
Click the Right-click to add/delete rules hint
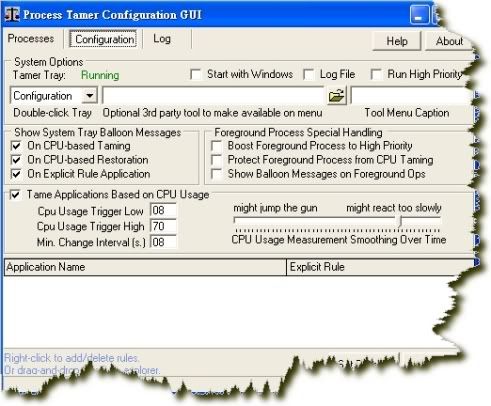point(72,358)
